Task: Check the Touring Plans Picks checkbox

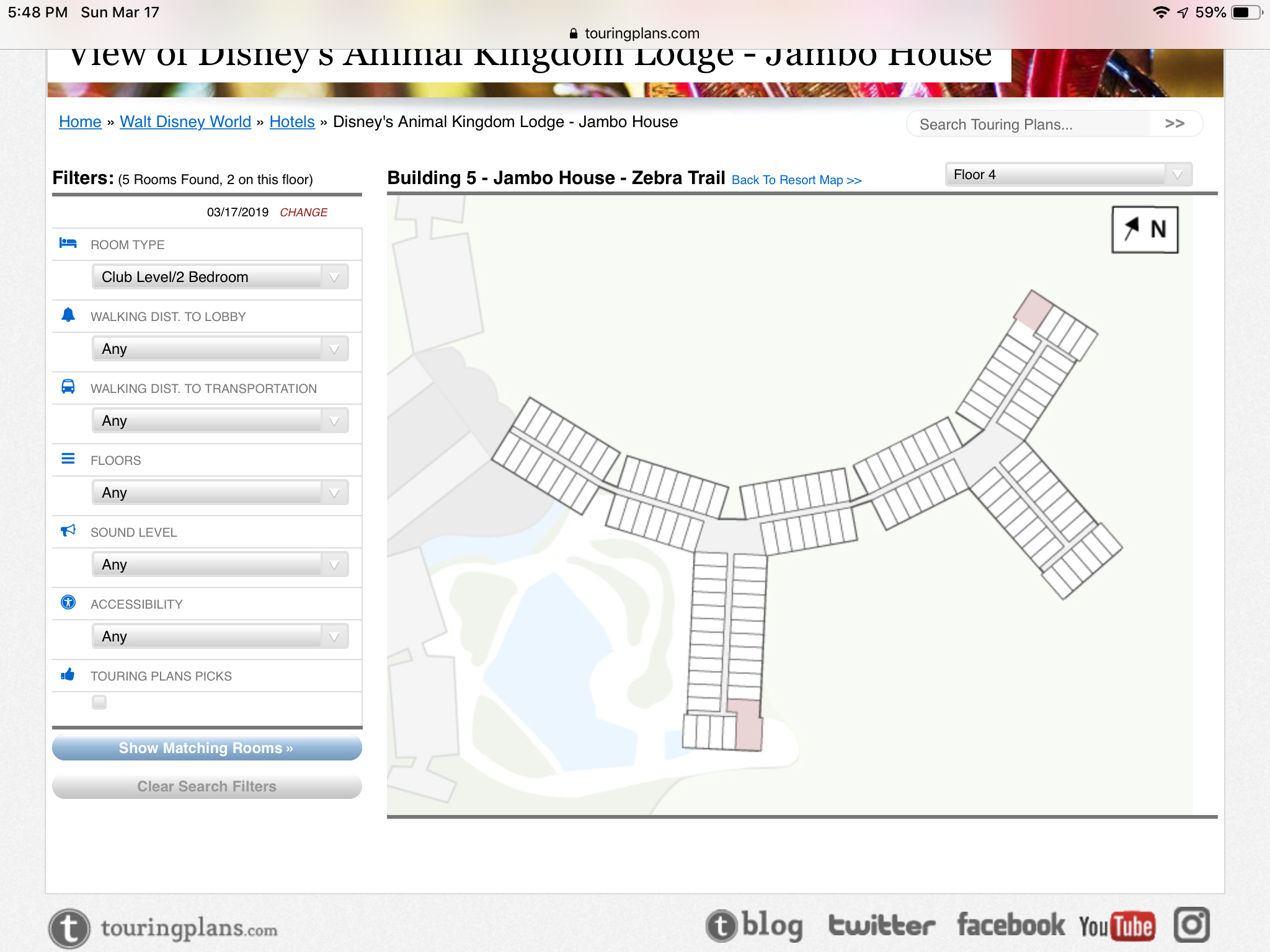Action: (99, 702)
